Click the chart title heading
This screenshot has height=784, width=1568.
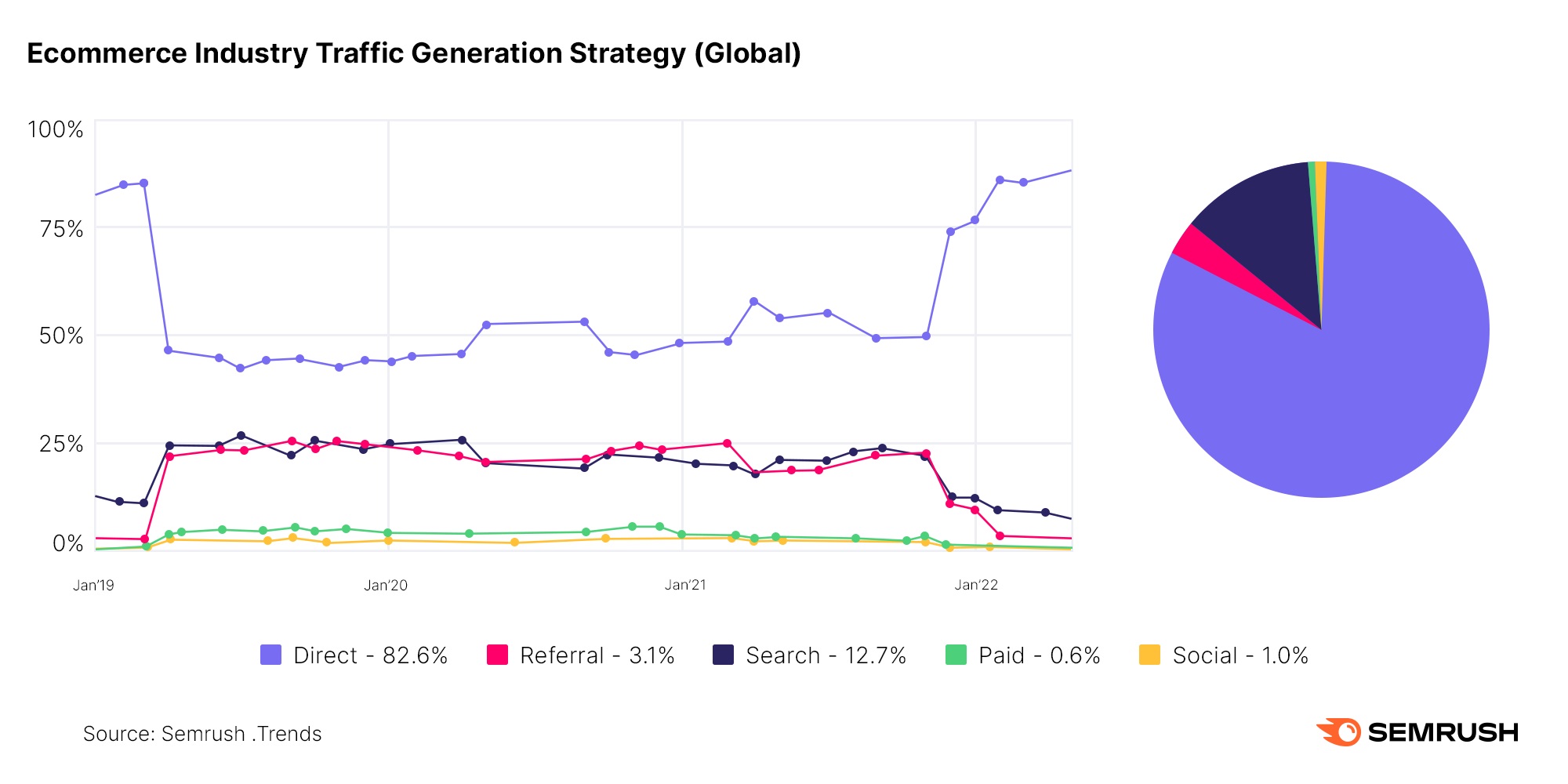[414, 53]
